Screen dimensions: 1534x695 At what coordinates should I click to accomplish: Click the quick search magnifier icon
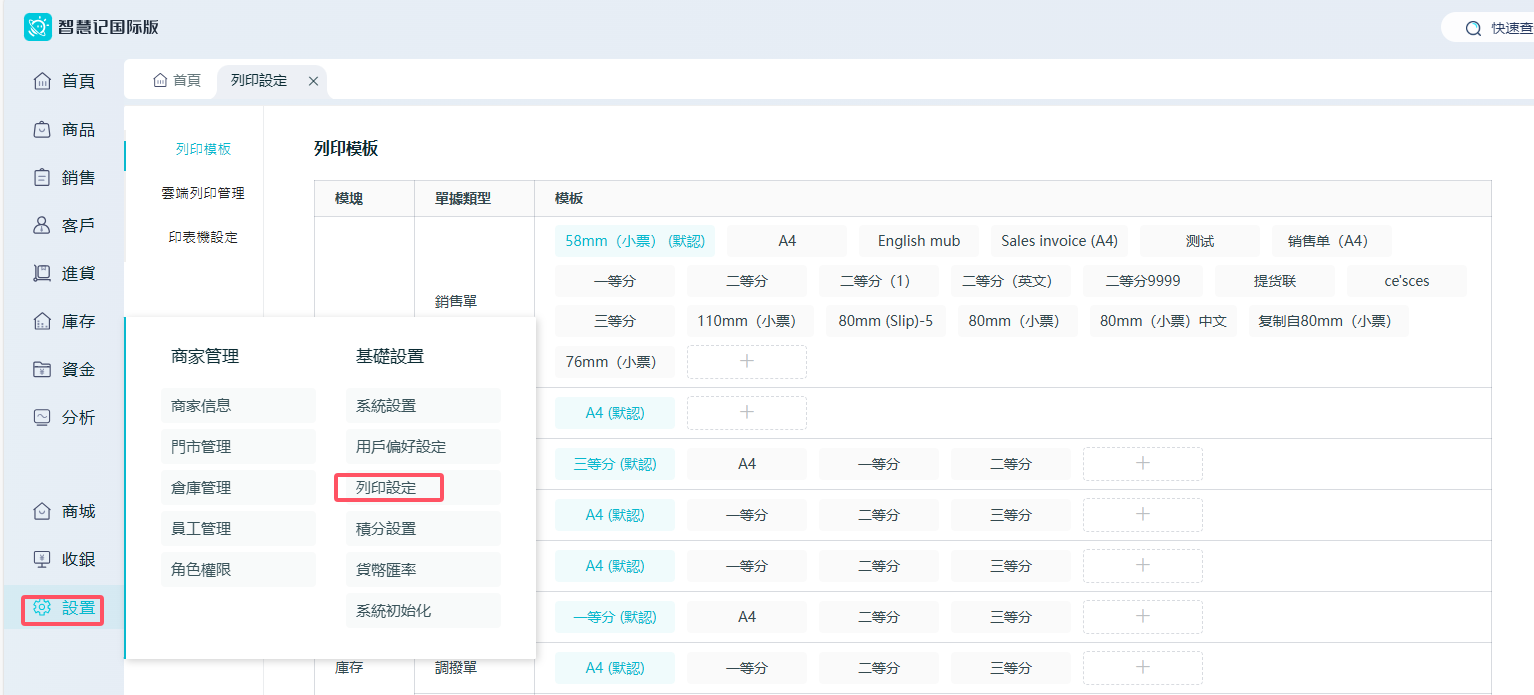point(1473,28)
